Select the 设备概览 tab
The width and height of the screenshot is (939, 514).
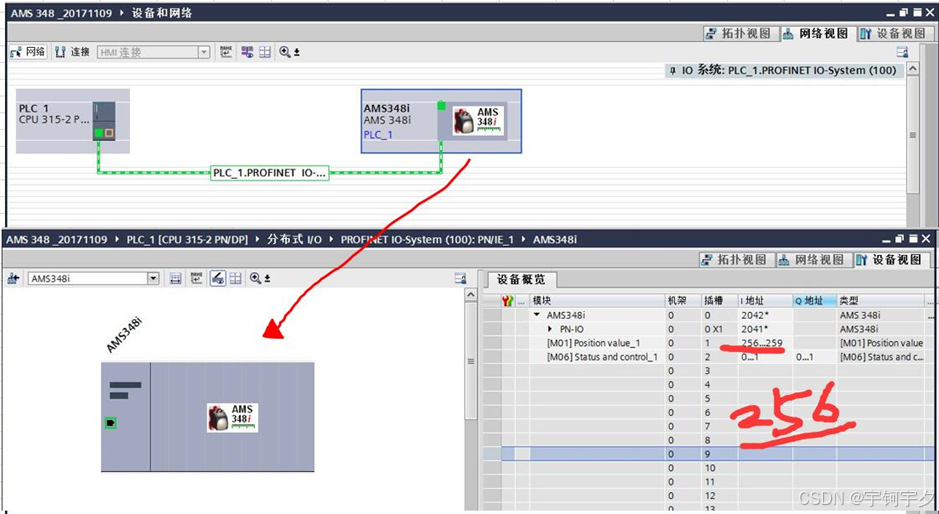coord(520,280)
